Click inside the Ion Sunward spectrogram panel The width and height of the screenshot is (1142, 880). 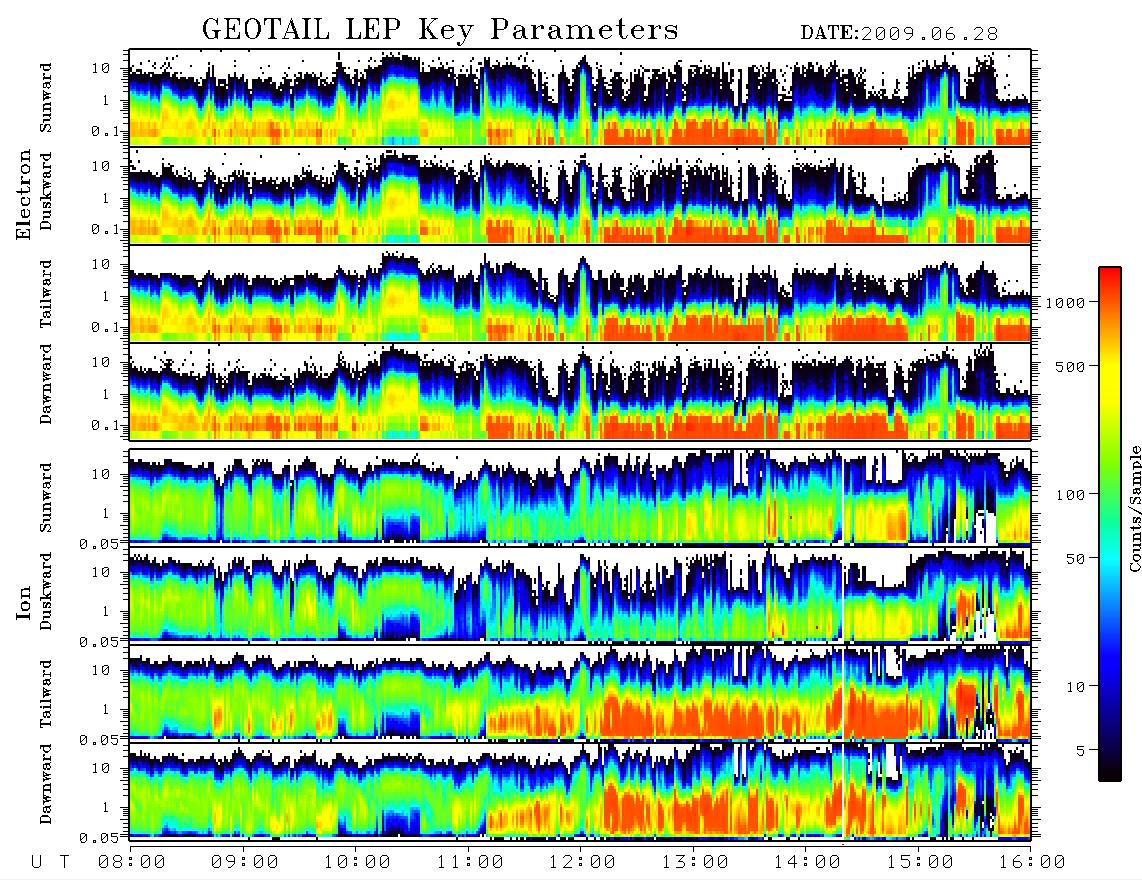pyautogui.click(x=580, y=497)
